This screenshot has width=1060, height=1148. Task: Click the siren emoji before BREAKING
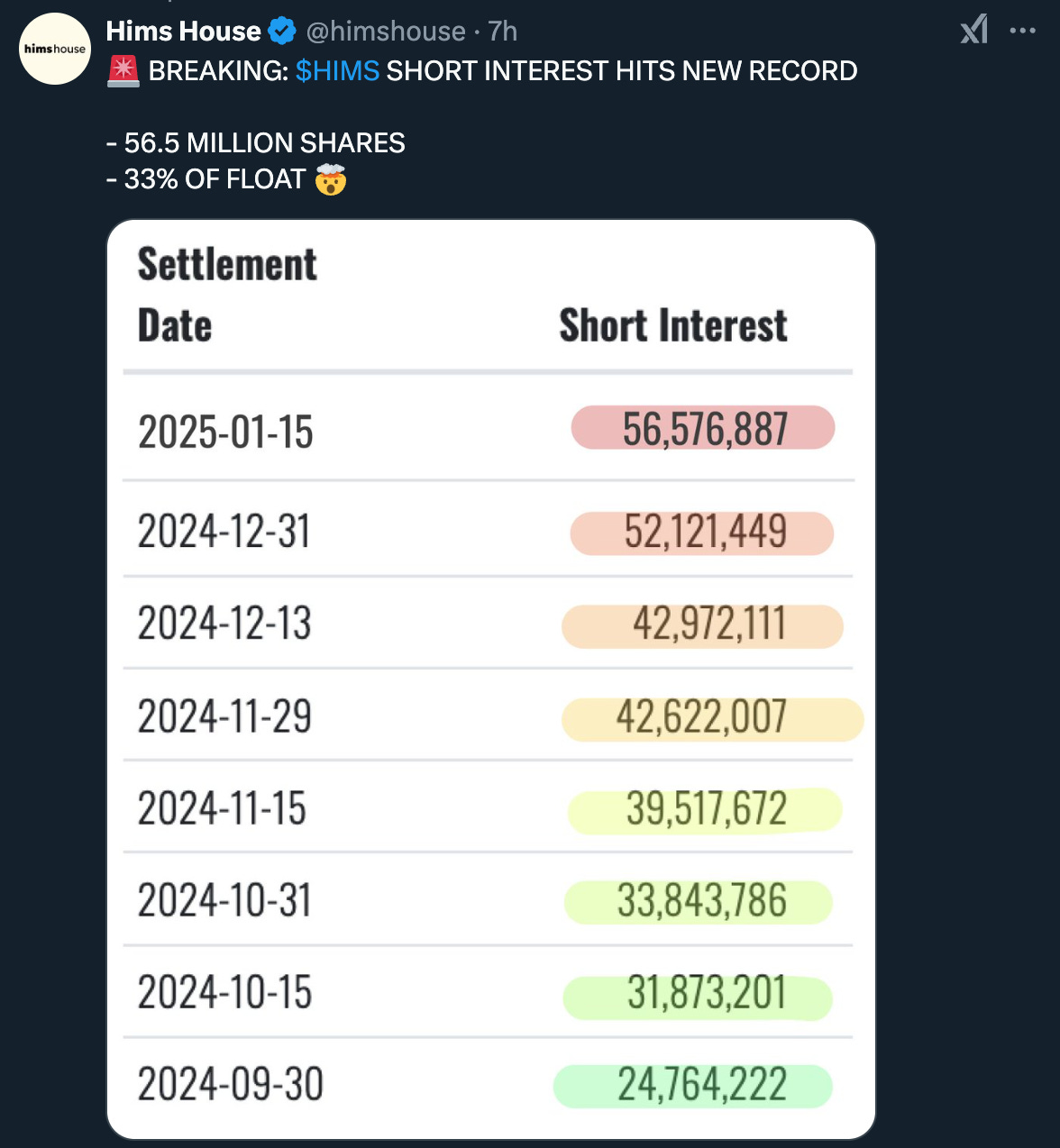123,70
